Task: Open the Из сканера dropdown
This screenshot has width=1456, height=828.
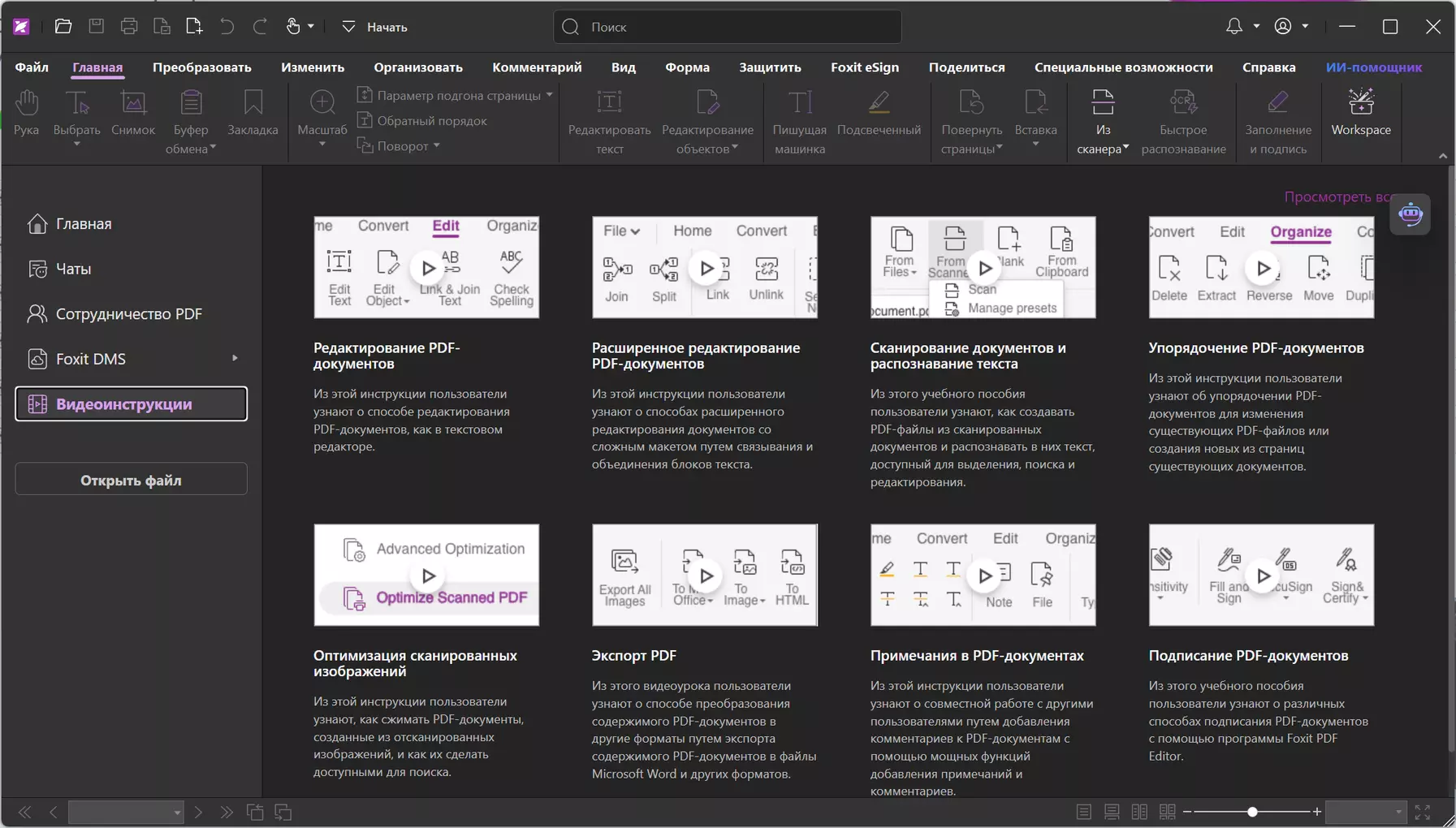Action: (1126, 149)
